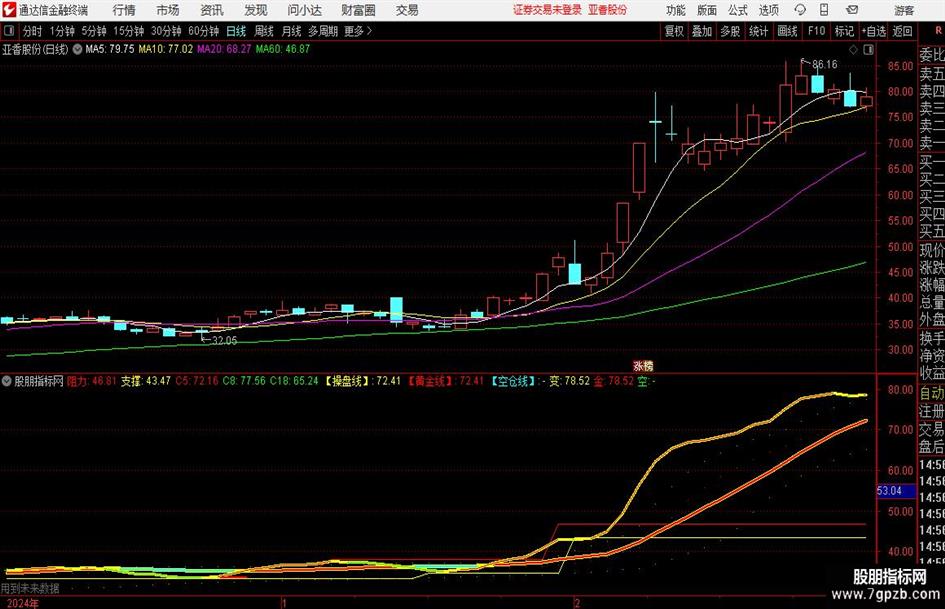Click the mobile phone icon

tap(824, 10)
